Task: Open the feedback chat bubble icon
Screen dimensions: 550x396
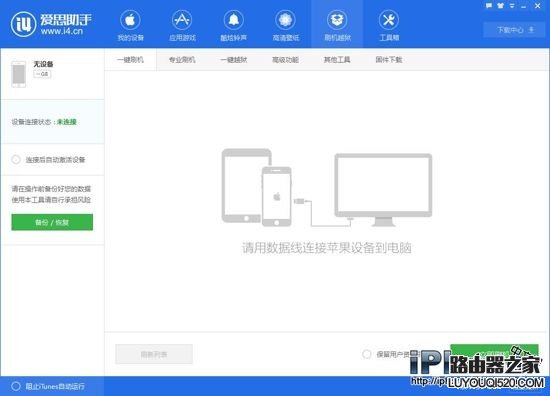Action: coord(489,6)
